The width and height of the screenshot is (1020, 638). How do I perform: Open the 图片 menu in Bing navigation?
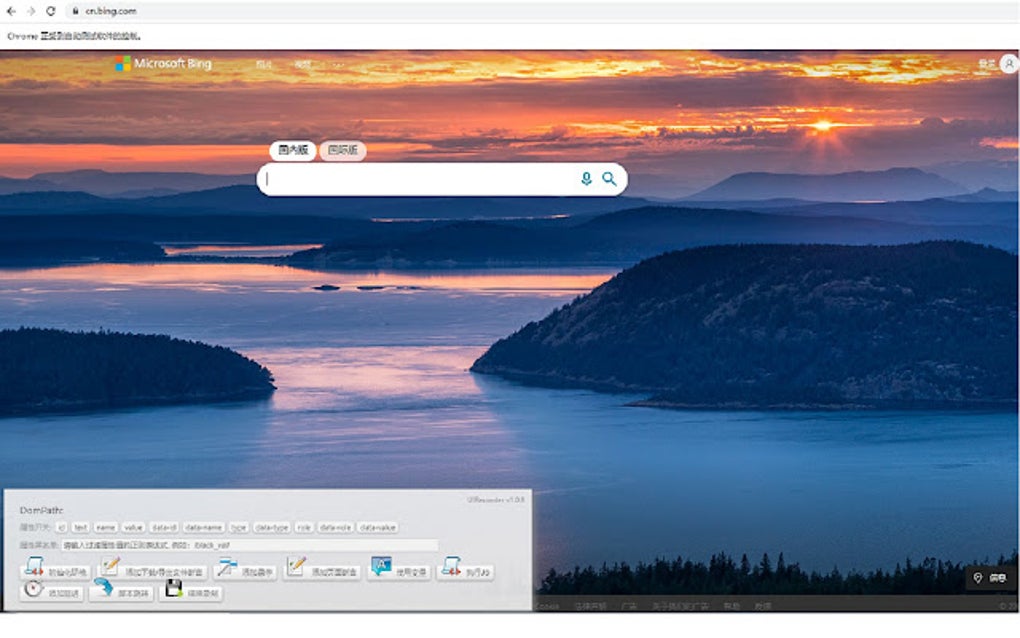(x=265, y=63)
